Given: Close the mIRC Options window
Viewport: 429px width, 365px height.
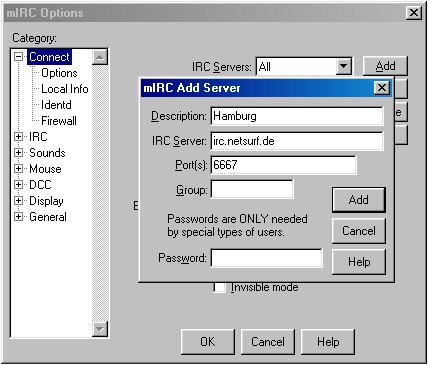Looking at the screenshot, I should click(x=414, y=13).
